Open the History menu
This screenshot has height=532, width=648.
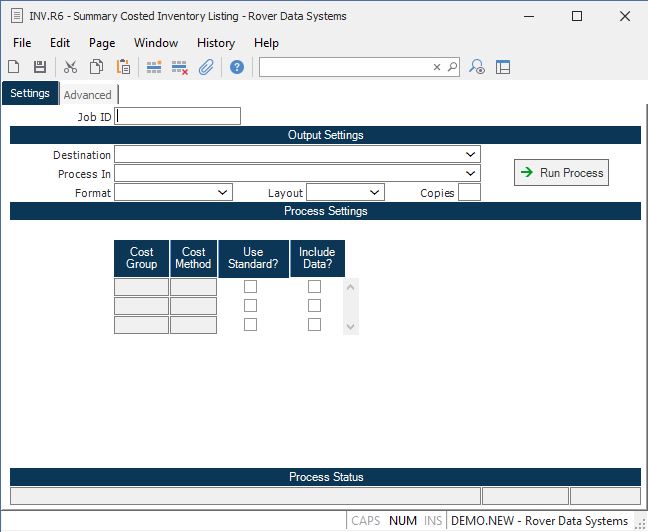215,43
